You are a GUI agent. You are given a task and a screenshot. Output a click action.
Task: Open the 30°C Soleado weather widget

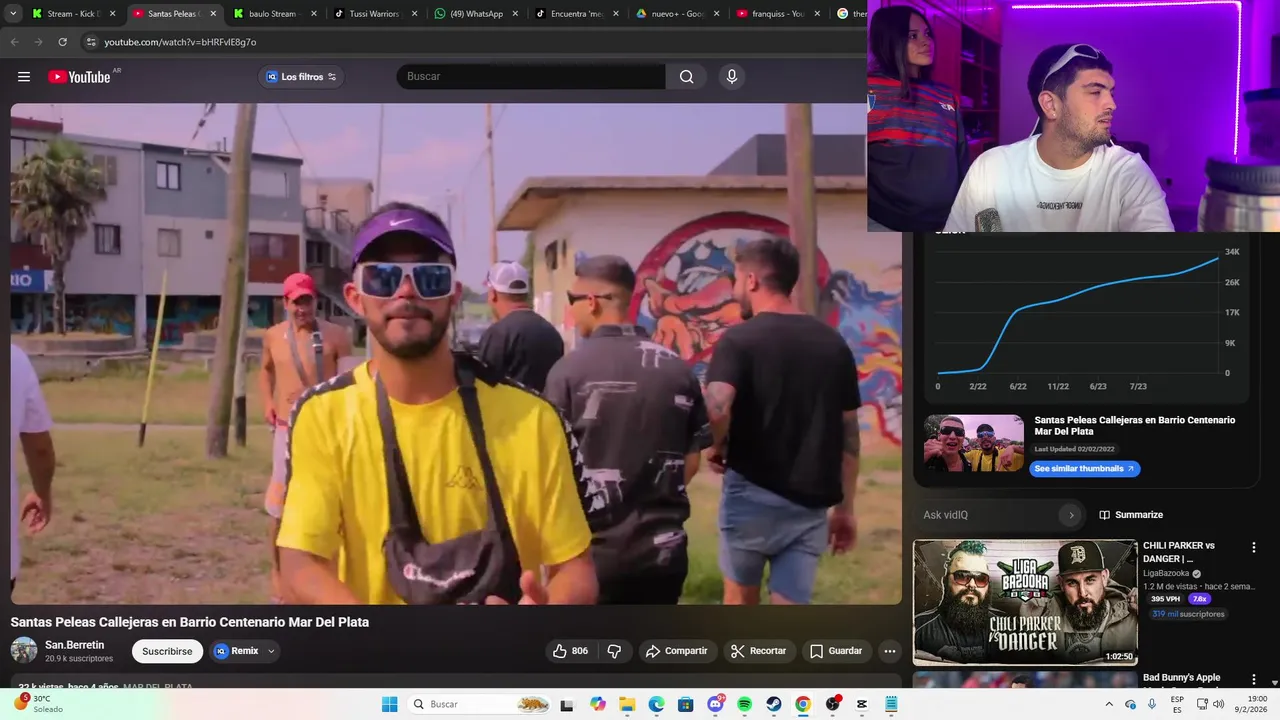pyautogui.click(x=38, y=704)
